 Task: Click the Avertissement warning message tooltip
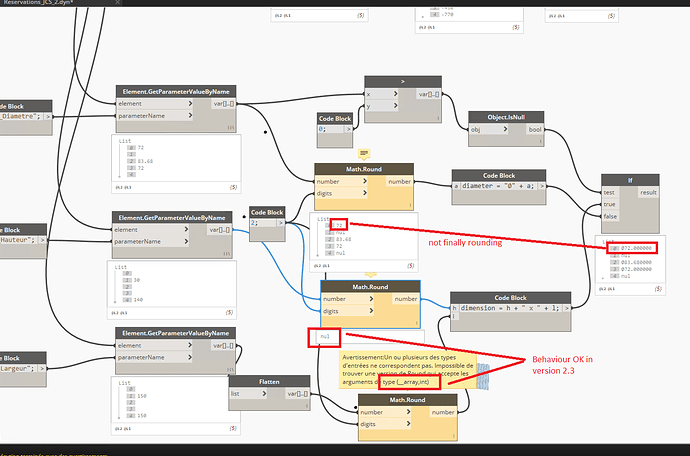pos(407,370)
